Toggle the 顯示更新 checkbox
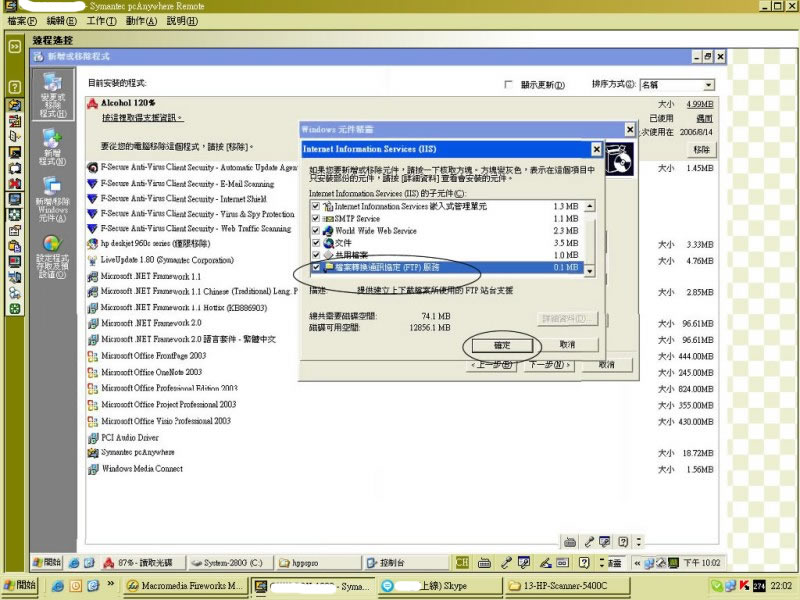The image size is (800, 600). tap(508, 84)
